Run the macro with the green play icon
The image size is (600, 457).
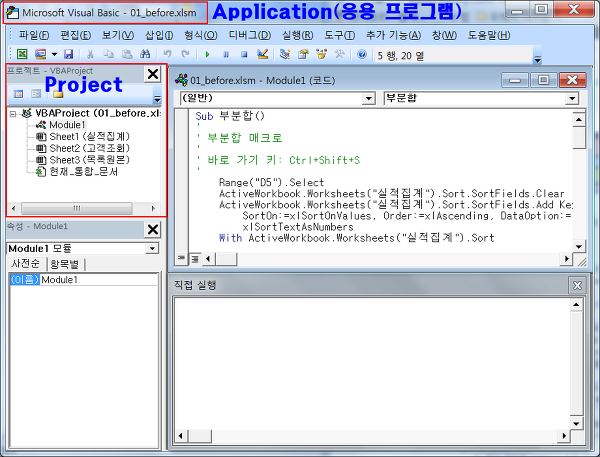pos(207,54)
